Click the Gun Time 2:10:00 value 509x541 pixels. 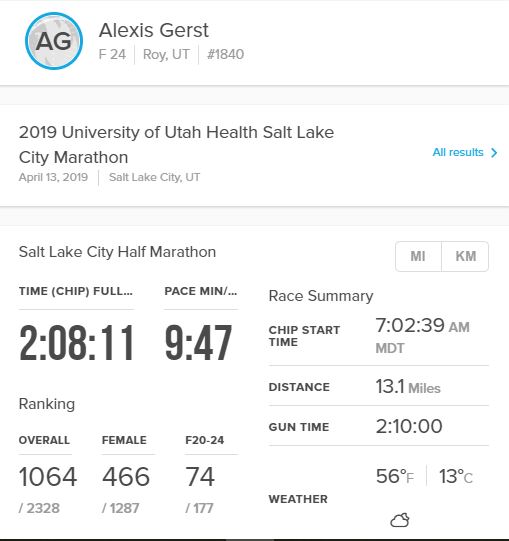click(x=409, y=426)
